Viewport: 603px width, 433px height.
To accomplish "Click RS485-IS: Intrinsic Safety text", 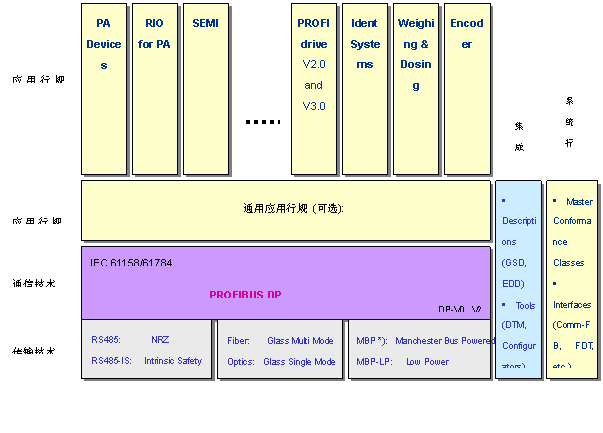I will (x=147, y=361).
